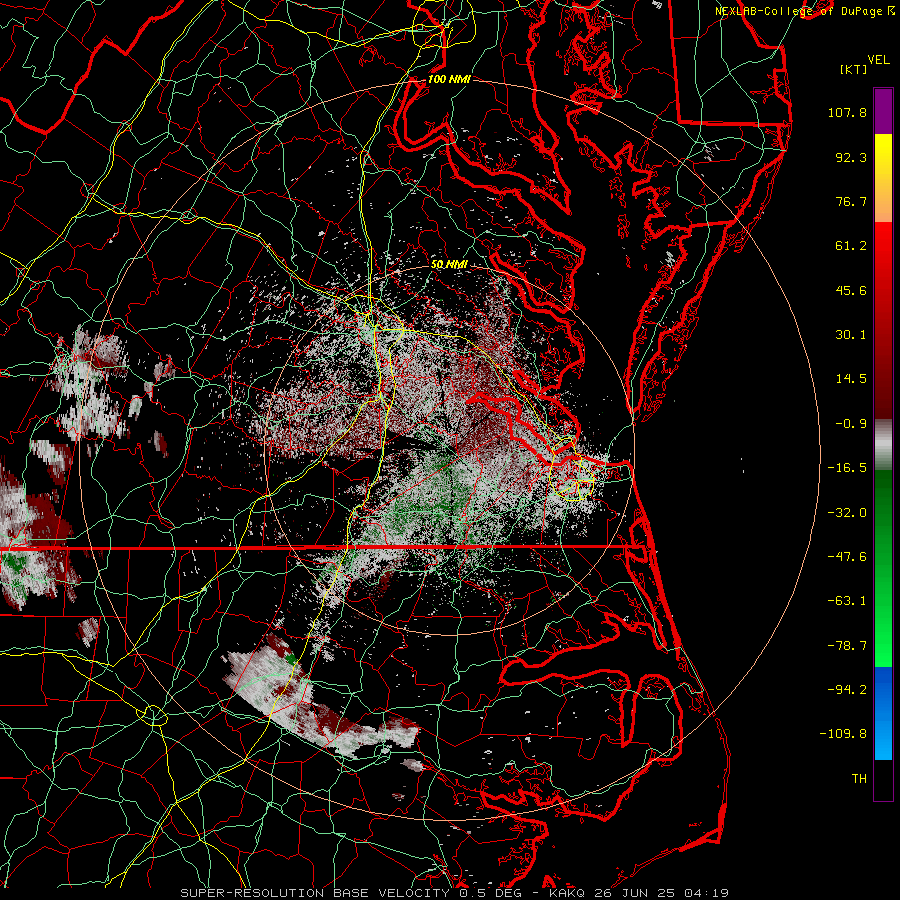Pick the black TH segment of the color bar
This screenshot has width=900, height=900.
[x=883, y=780]
